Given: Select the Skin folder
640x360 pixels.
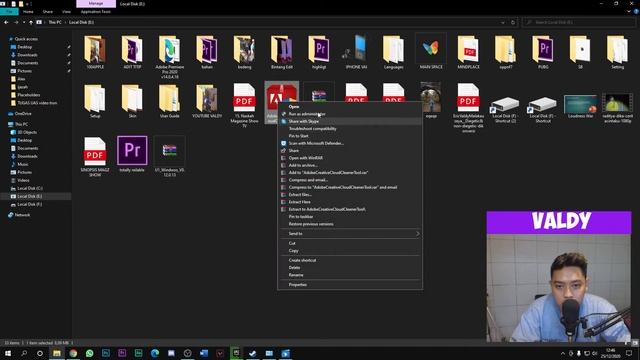Looking at the screenshot, I should [x=132, y=101].
